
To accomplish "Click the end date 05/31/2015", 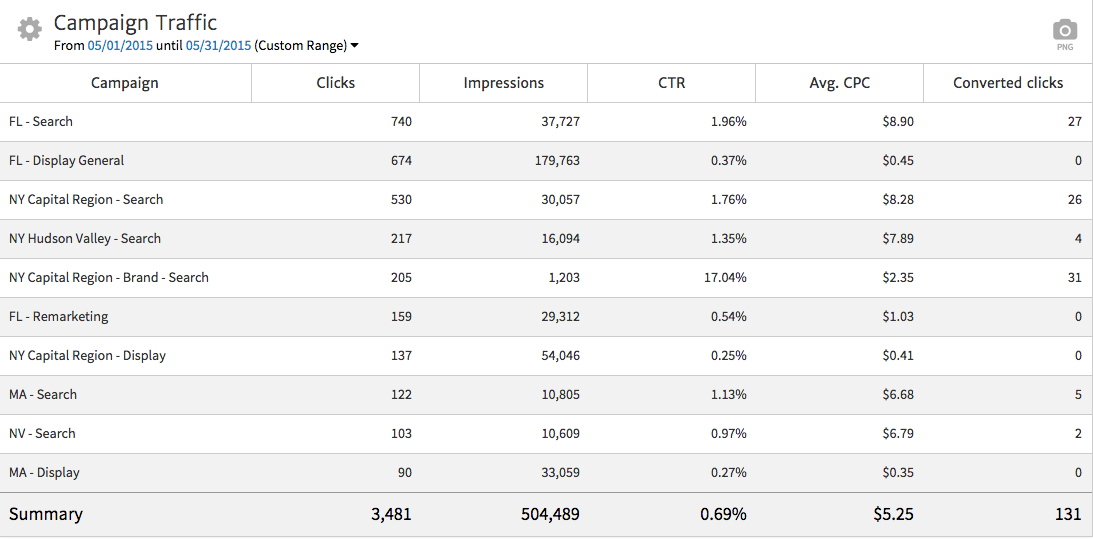I will click(218, 46).
